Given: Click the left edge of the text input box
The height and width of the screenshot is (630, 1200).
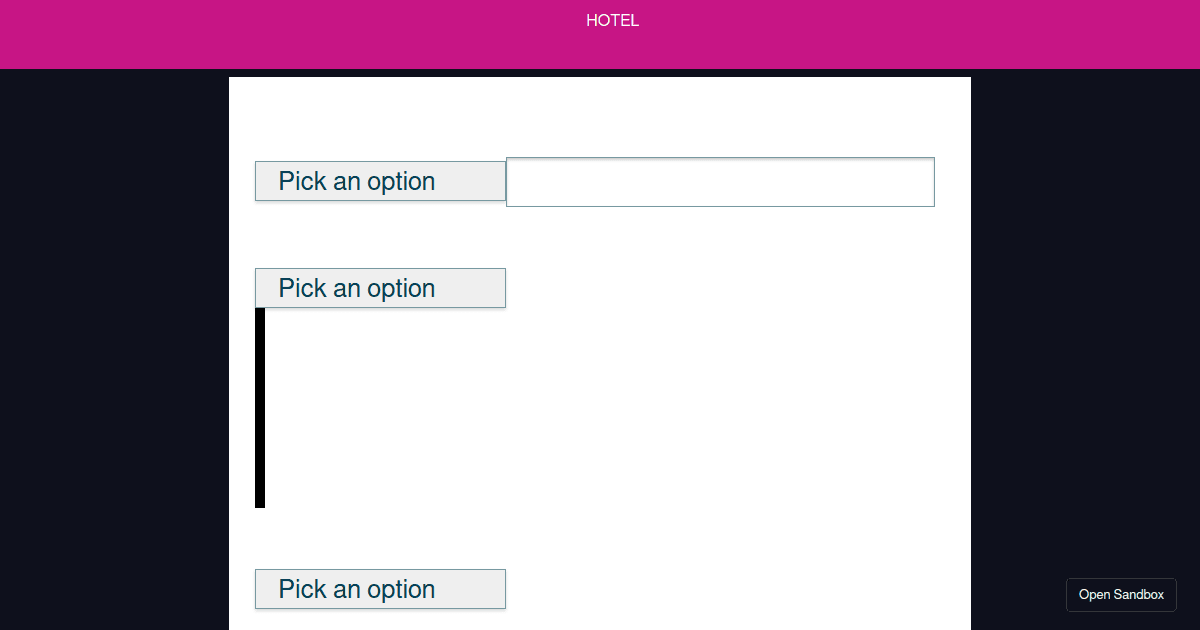Looking at the screenshot, I should click(x=512, y=182).
